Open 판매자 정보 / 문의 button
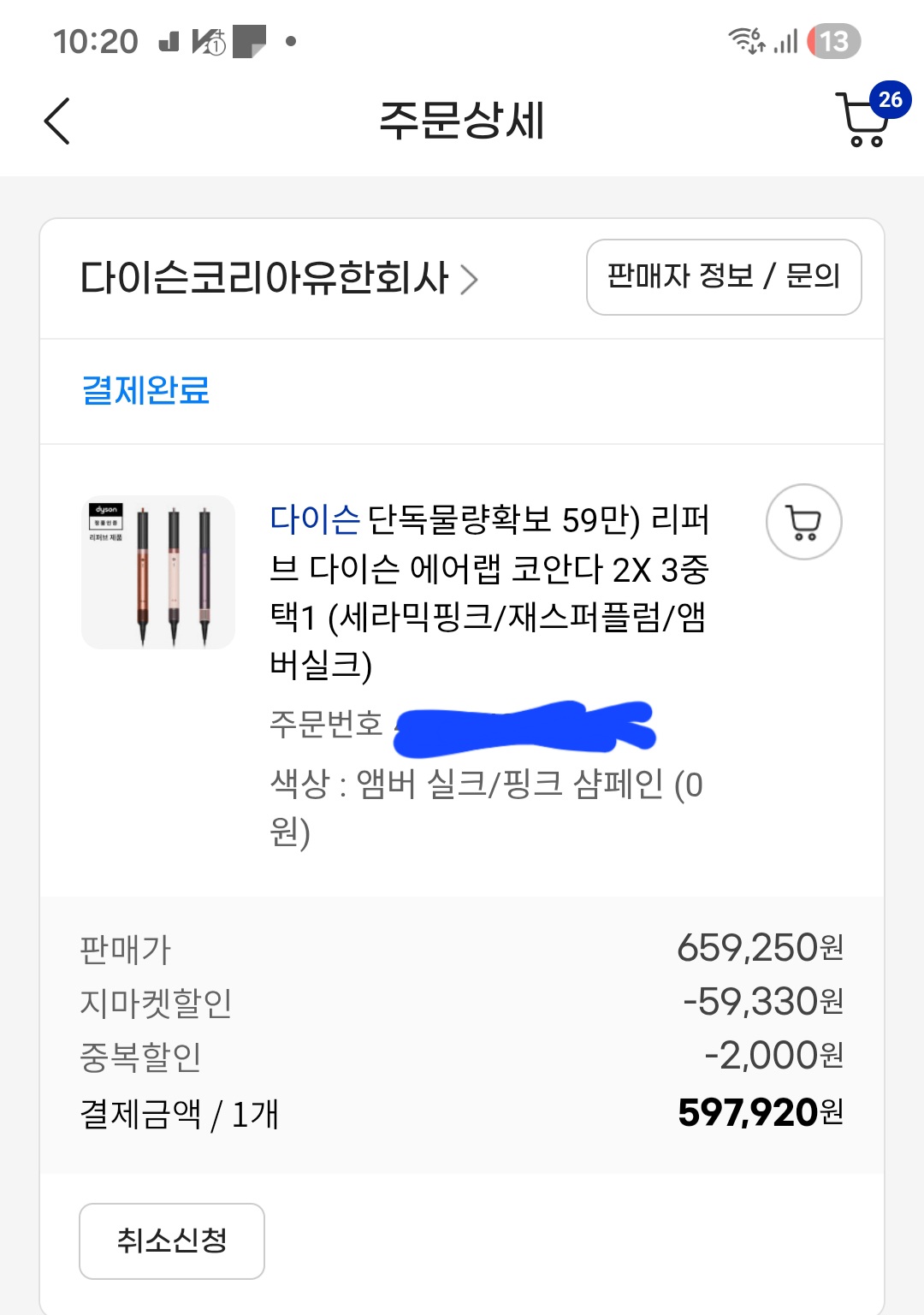The width and height of the screenshot is (924, 1315). click(723, 277)
